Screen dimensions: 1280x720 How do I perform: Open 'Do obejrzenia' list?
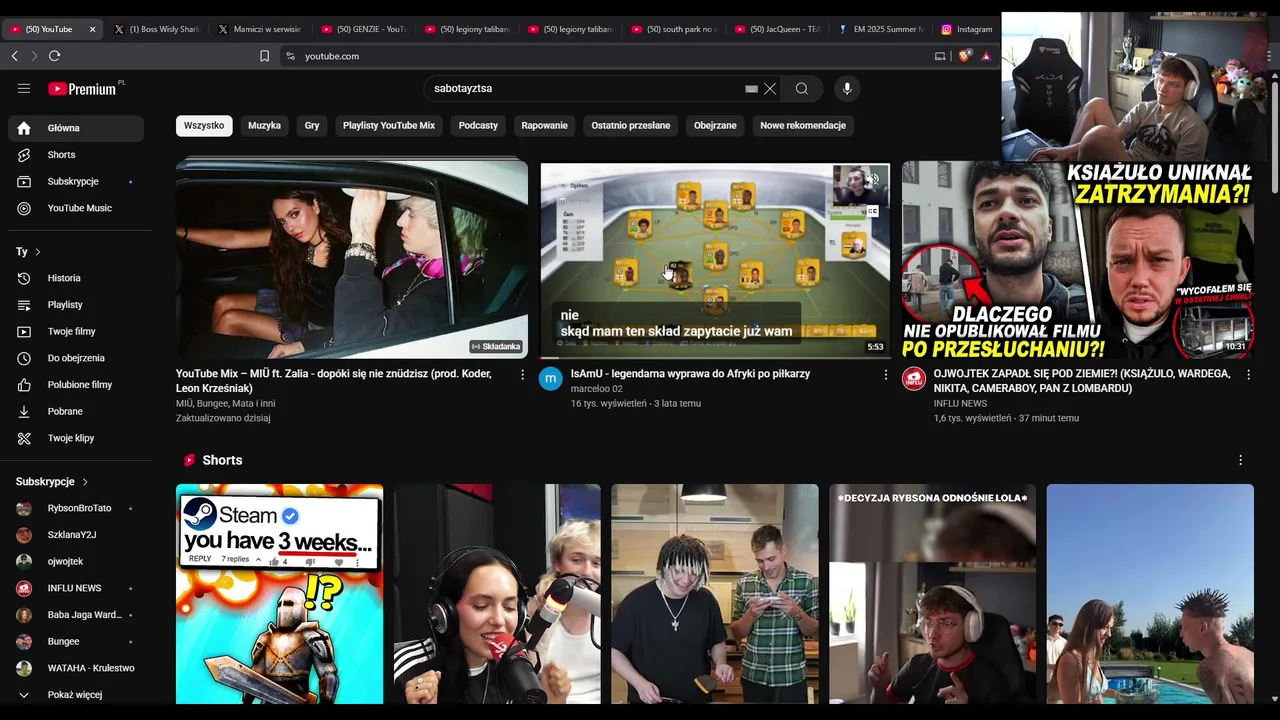click(x=76, y=358)
